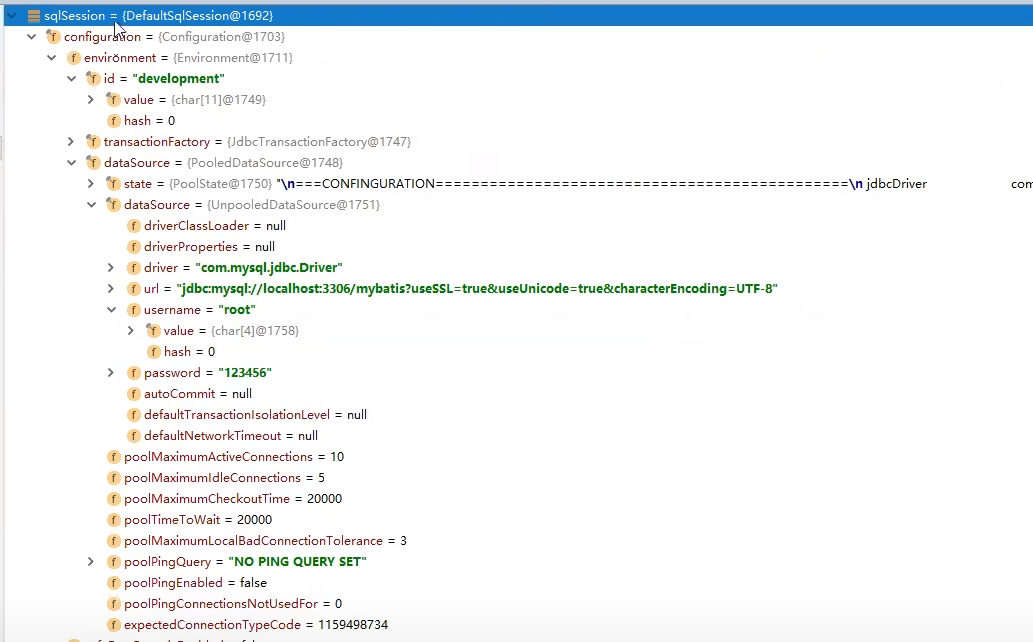Expand the poolPingQuery node
The image size is (1033, 642).
pyautogui.click(x=91, y=562)
